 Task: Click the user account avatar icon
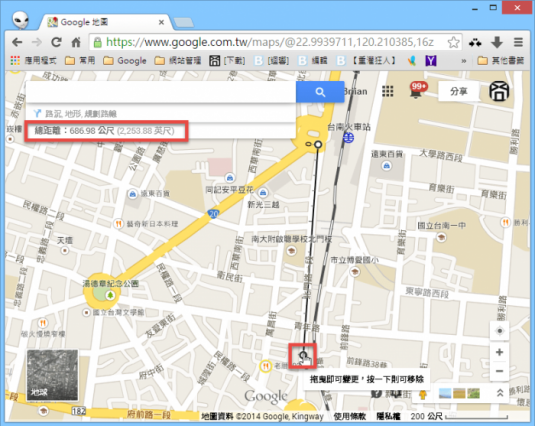pos(499,91)
